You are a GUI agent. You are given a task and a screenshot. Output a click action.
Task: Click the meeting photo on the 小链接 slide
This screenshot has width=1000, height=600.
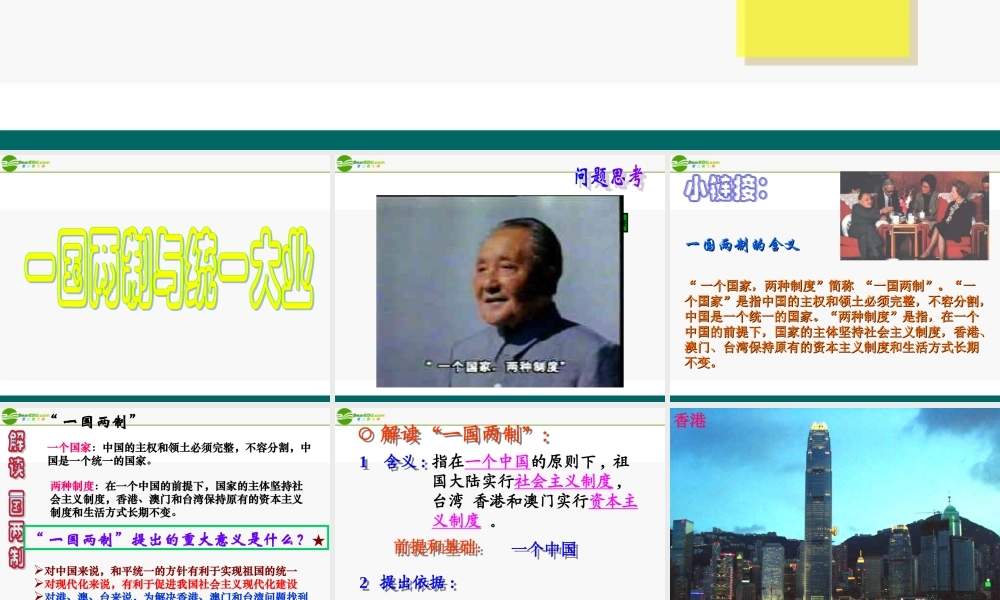[x=914, y=216]
